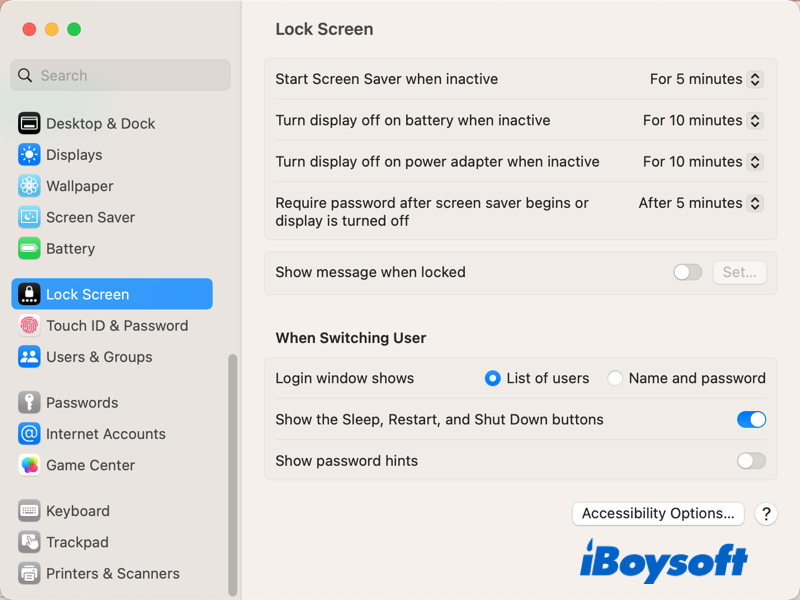Enable the Show message when locked toggle
800x600 pixels.
point(687,272)
